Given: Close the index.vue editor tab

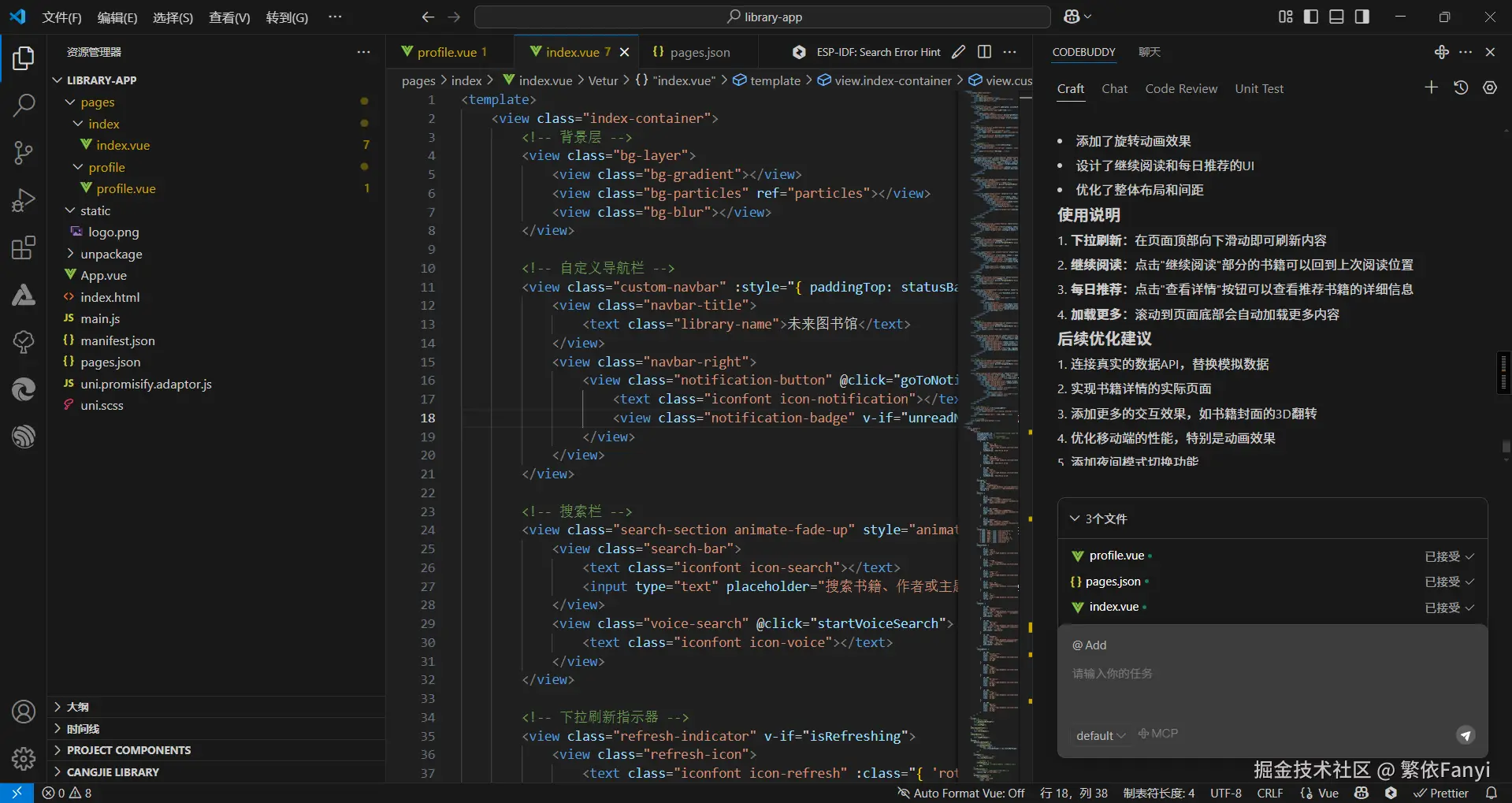Looking at the screenshot, I should point(624,52).
